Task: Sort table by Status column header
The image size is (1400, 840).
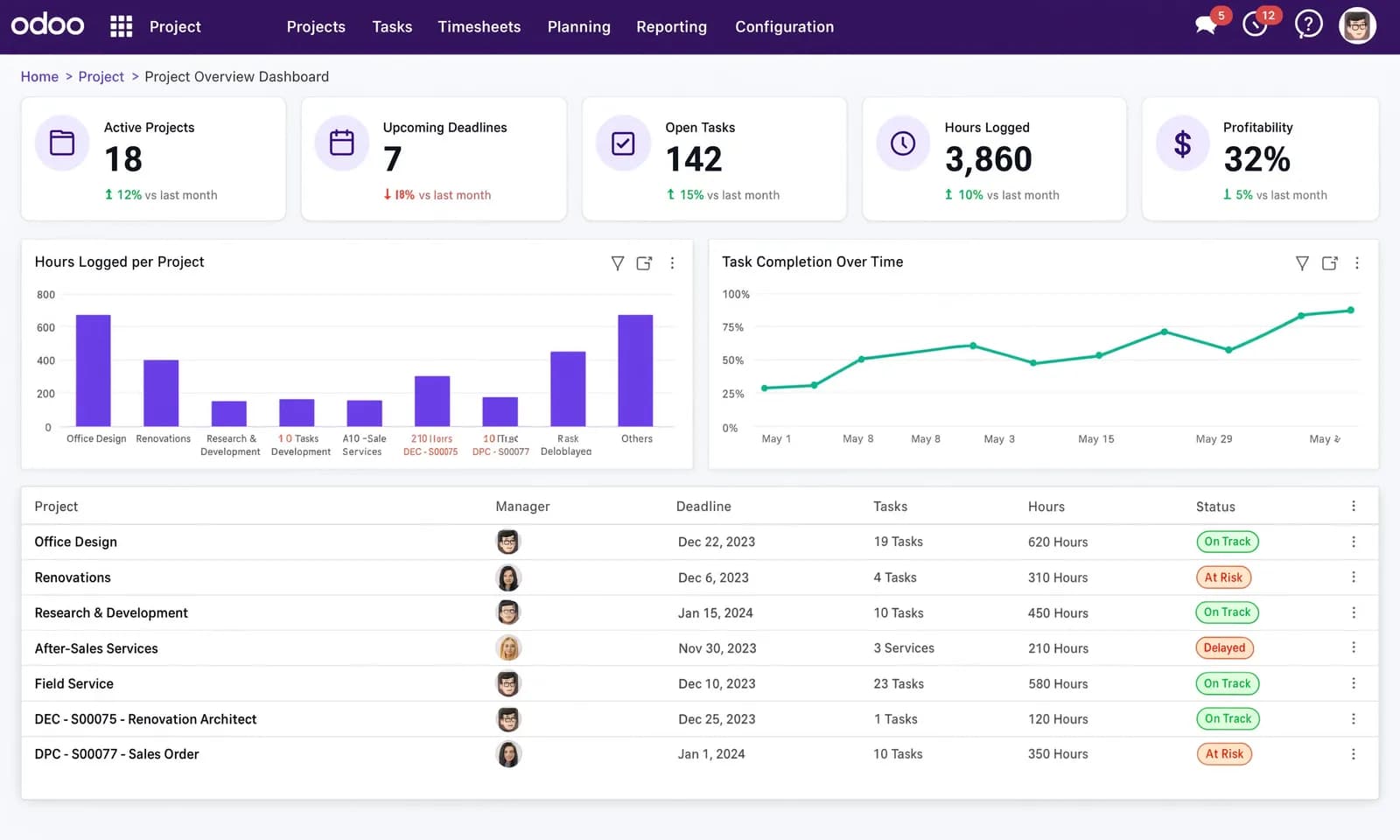Action: tap(1215, 507)
